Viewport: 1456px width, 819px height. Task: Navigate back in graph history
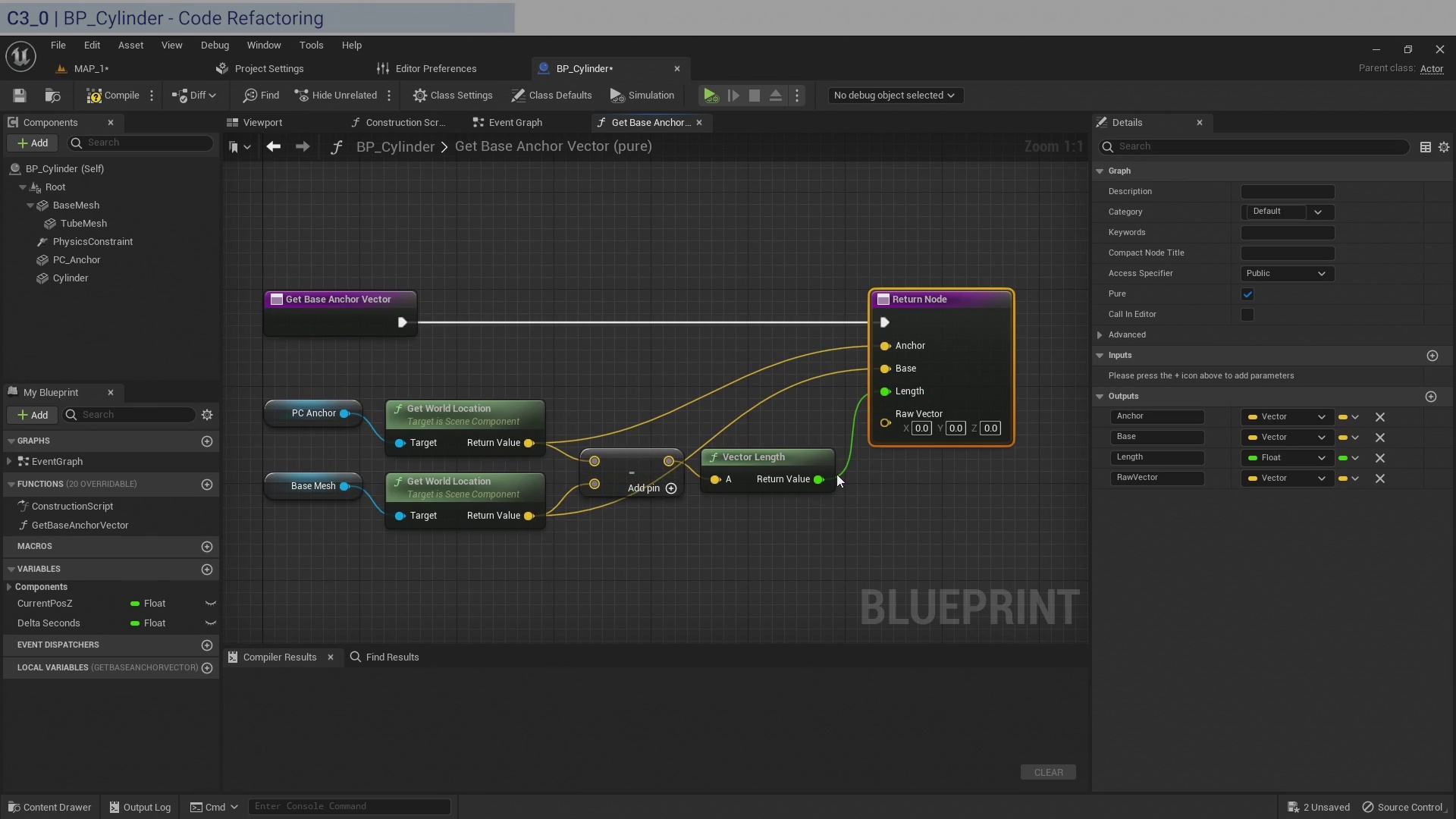tap(274, 146)
